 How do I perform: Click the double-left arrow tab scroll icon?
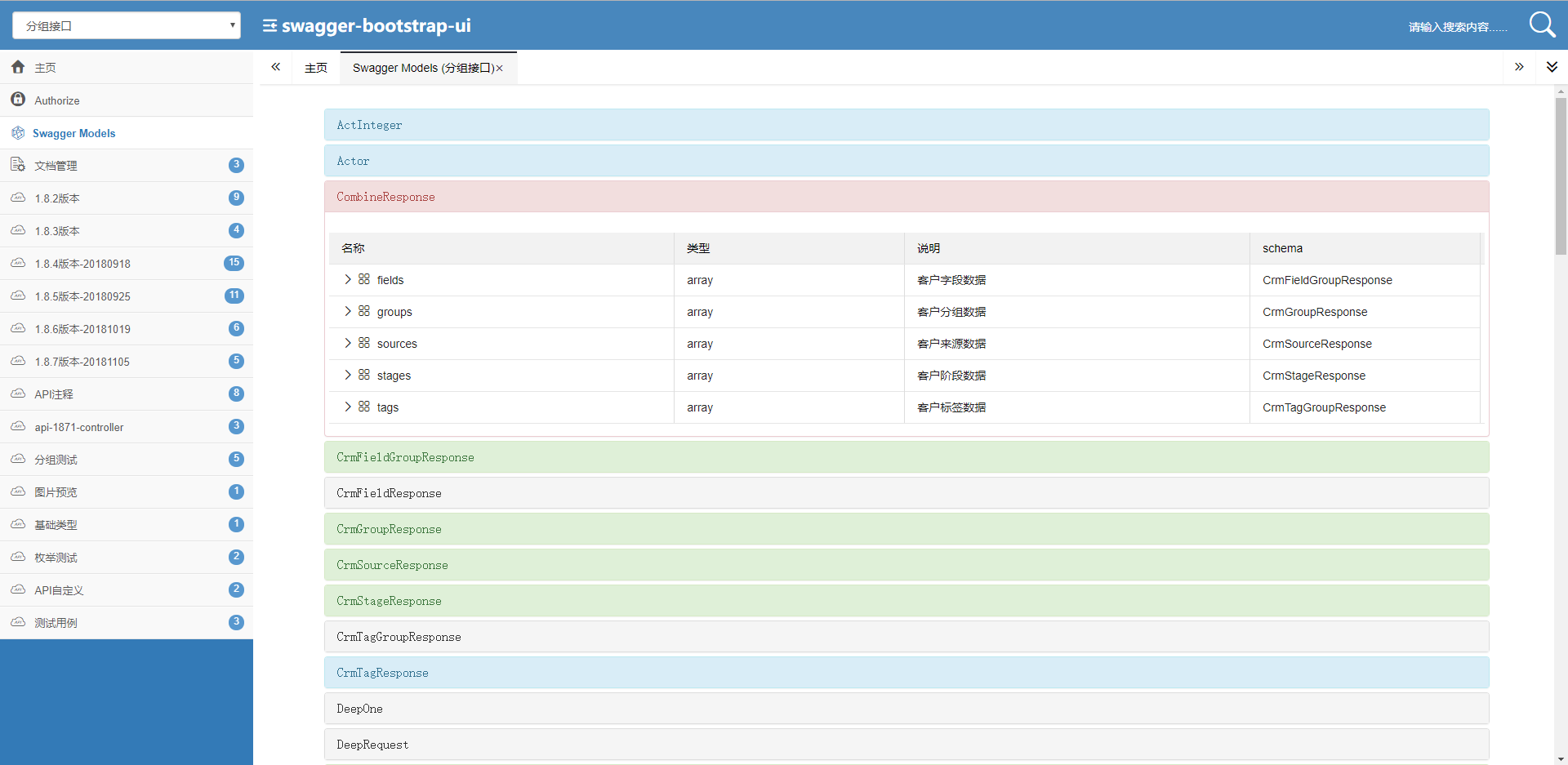pos(276,67)
